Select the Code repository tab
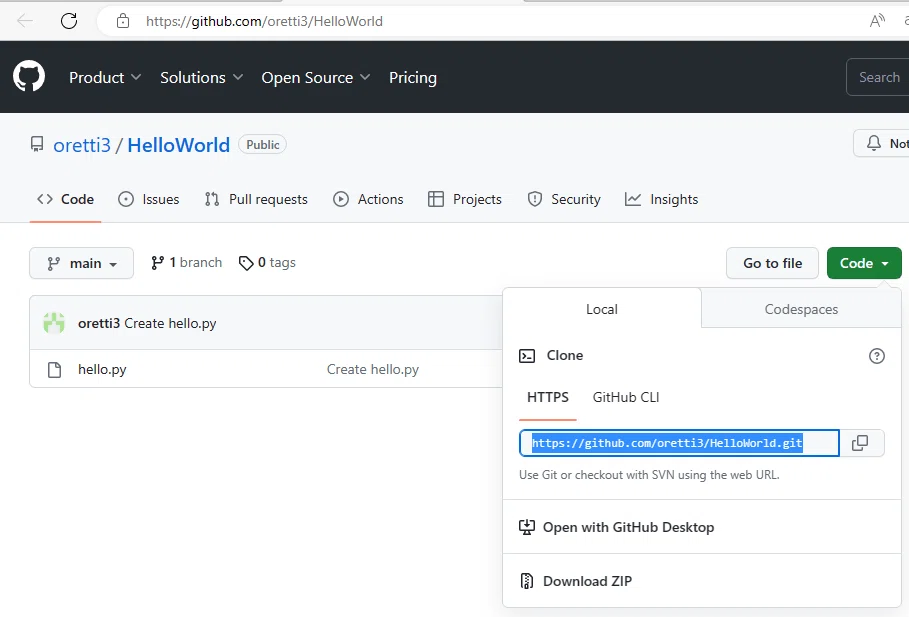The height and width of the screenshot is (617, 909). [x=66, y=199]
